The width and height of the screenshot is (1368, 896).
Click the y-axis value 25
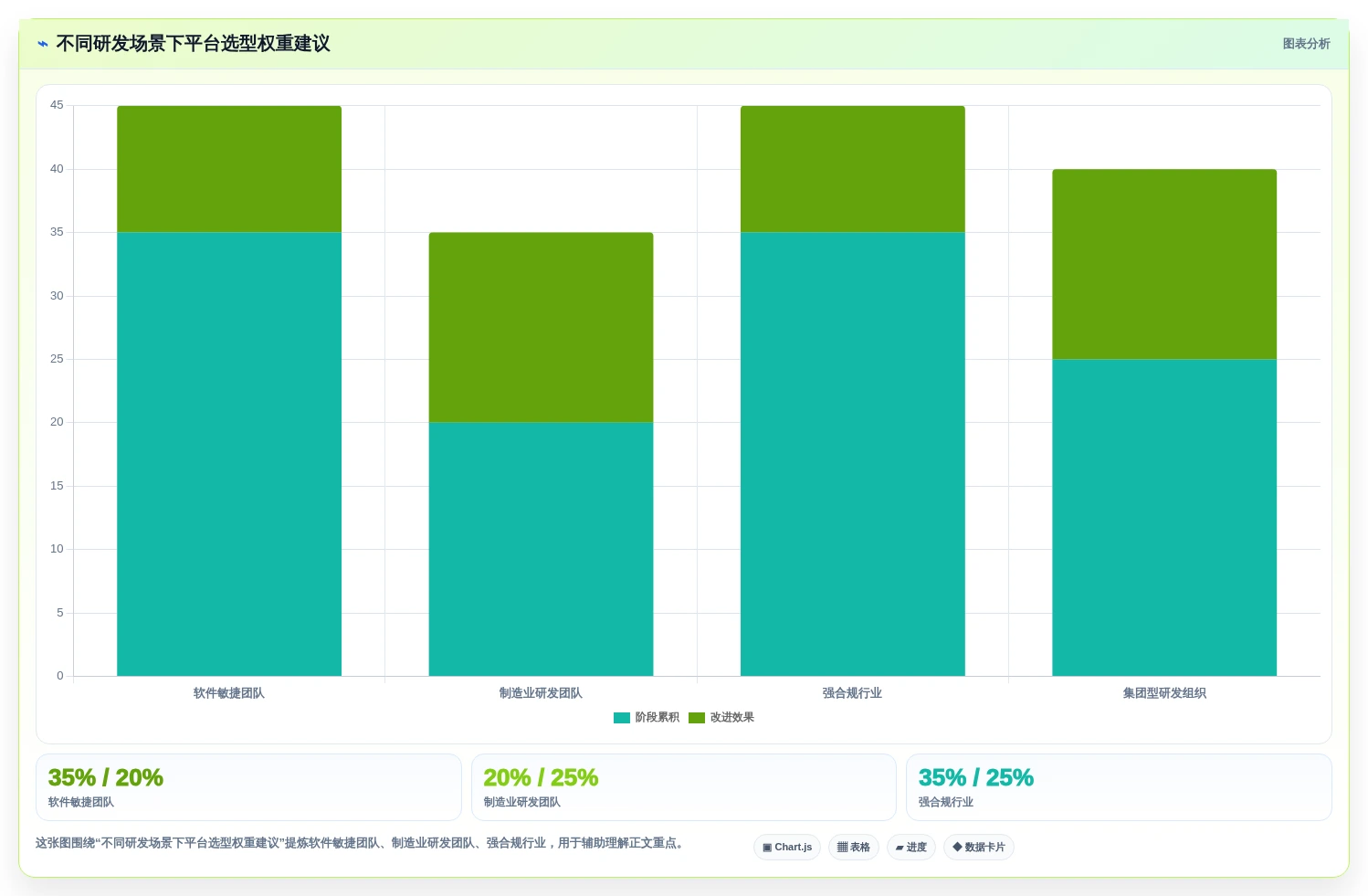(57, 359)
